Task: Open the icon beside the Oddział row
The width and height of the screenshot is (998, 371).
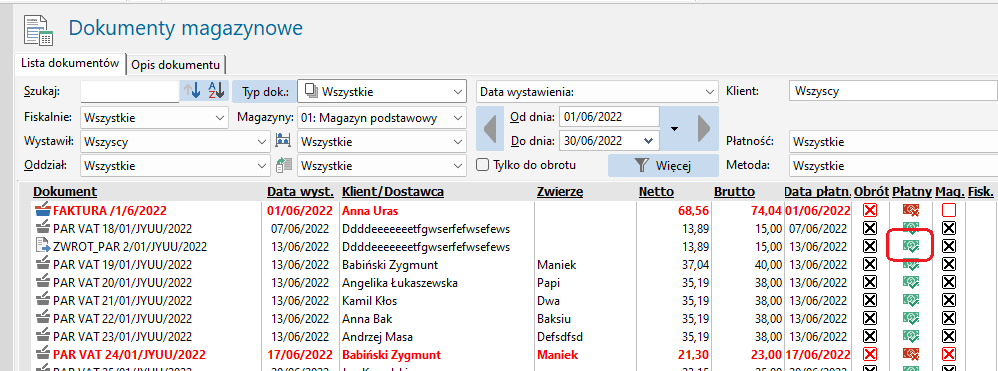Action: click(283, 165)
